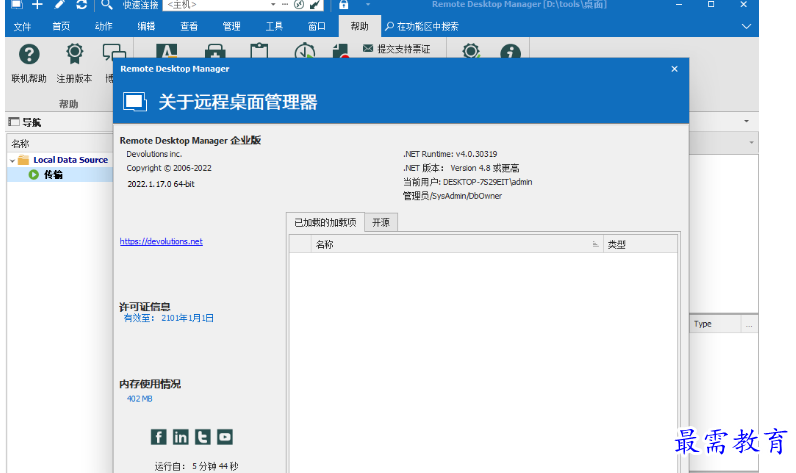The image size is (796, 473).
Task: Open the navigation panel dropdown arrow at far right
Action: tap(746, 121)
